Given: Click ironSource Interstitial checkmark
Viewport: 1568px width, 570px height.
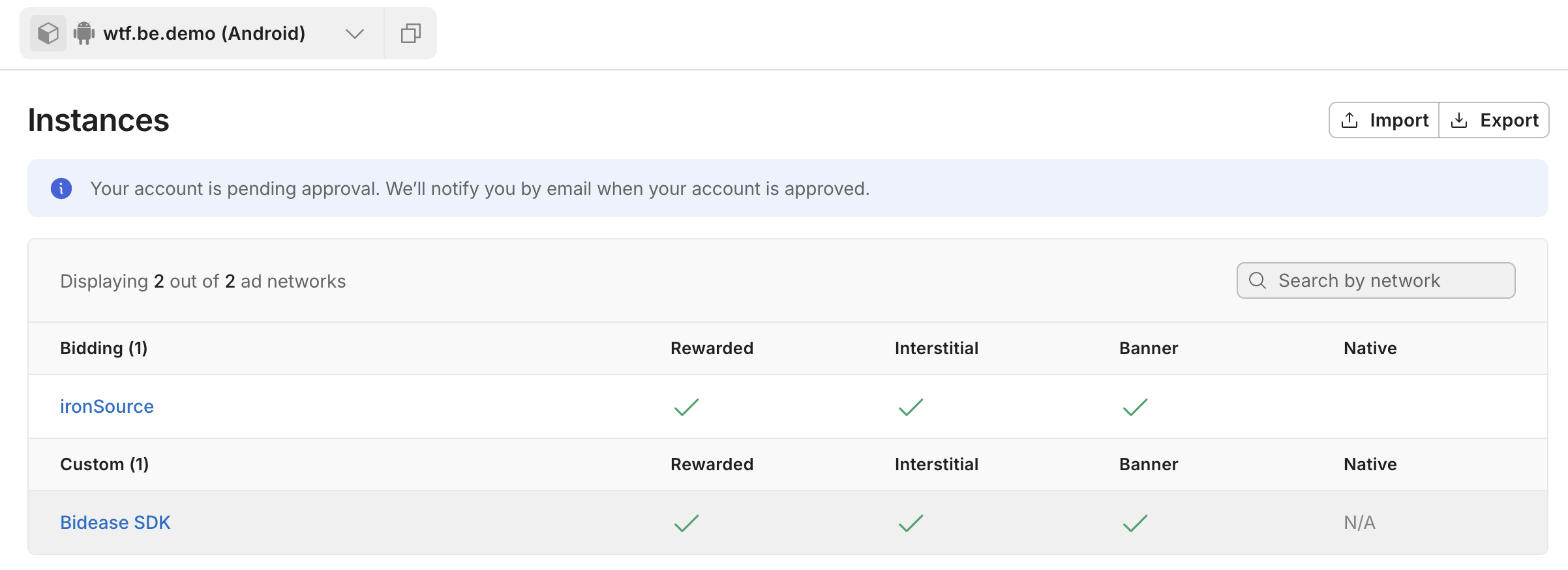Looking at the screenshot, I should click(x=911, y=407).
